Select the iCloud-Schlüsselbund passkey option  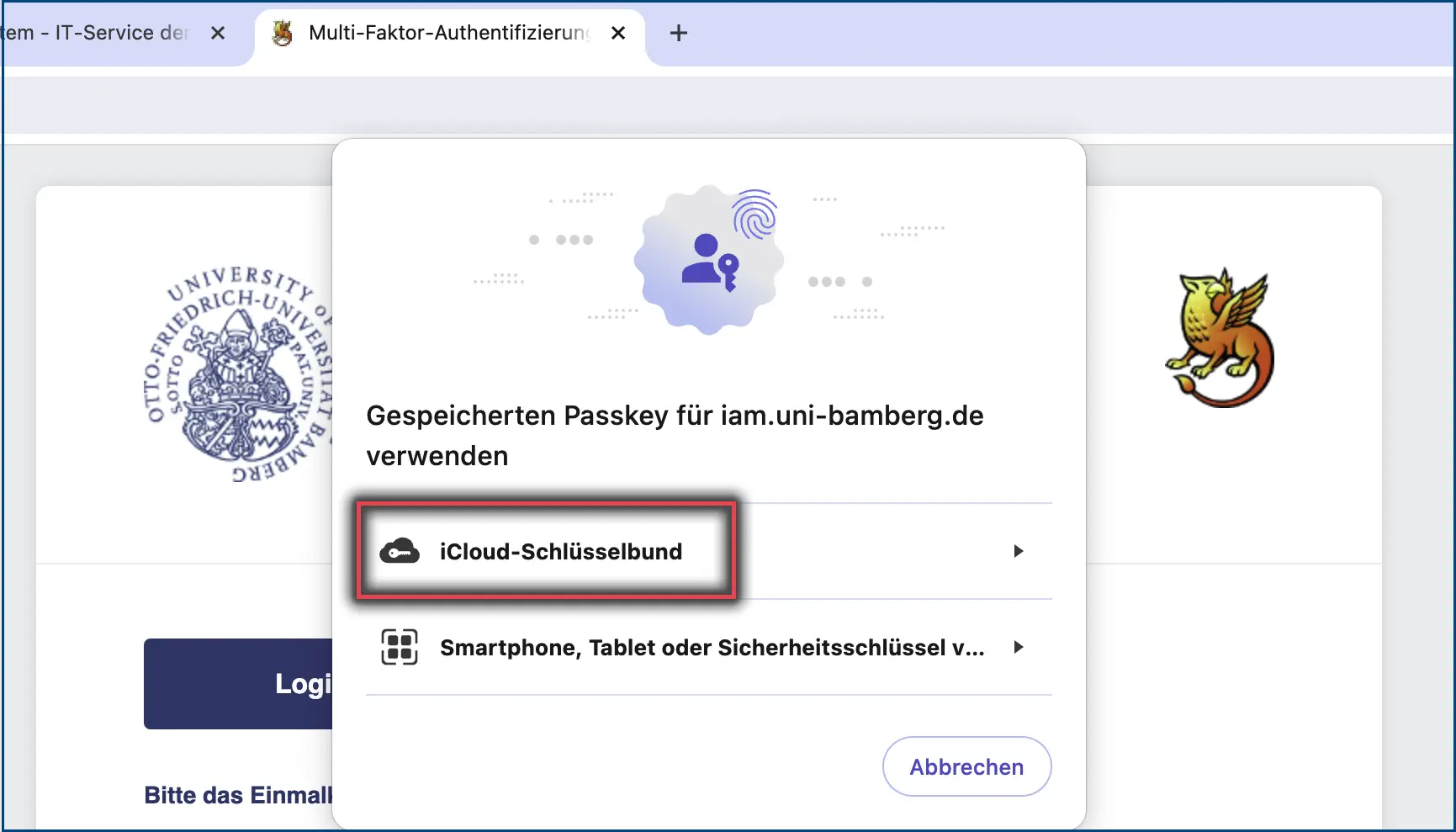[x=708, y=551]
